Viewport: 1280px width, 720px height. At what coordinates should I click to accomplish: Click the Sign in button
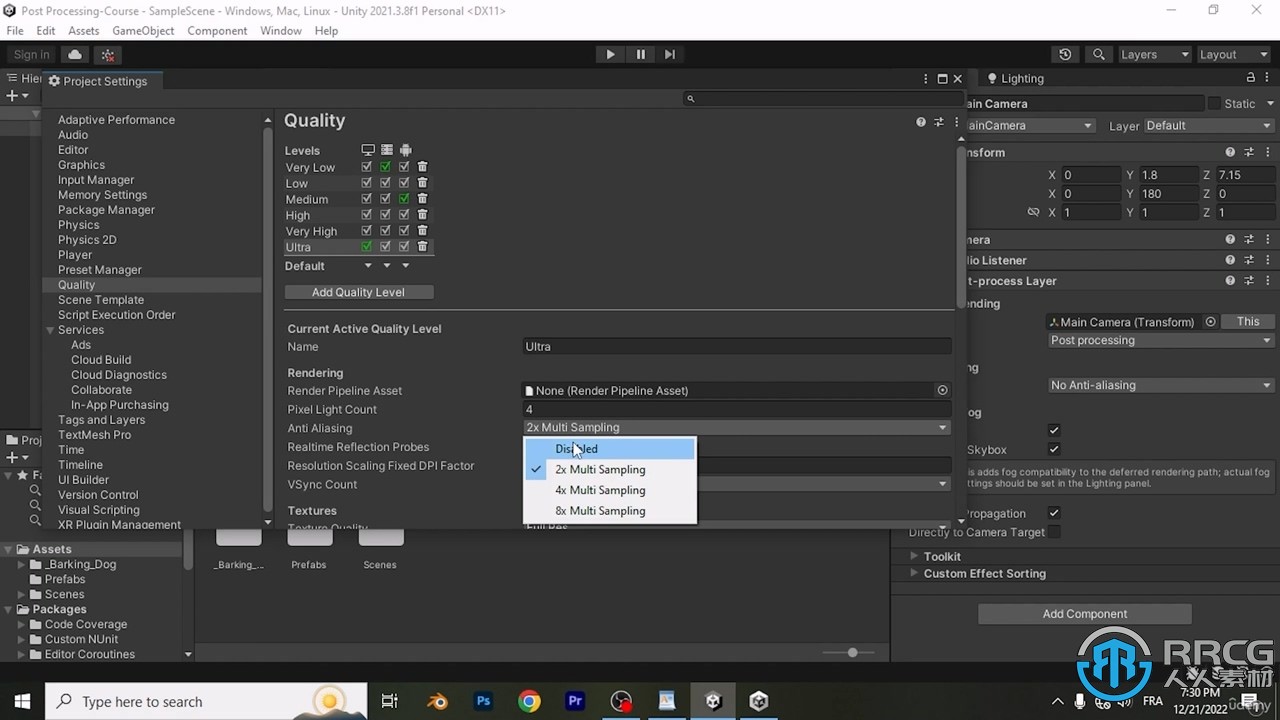pyautogui.click(x=32, y=55)
